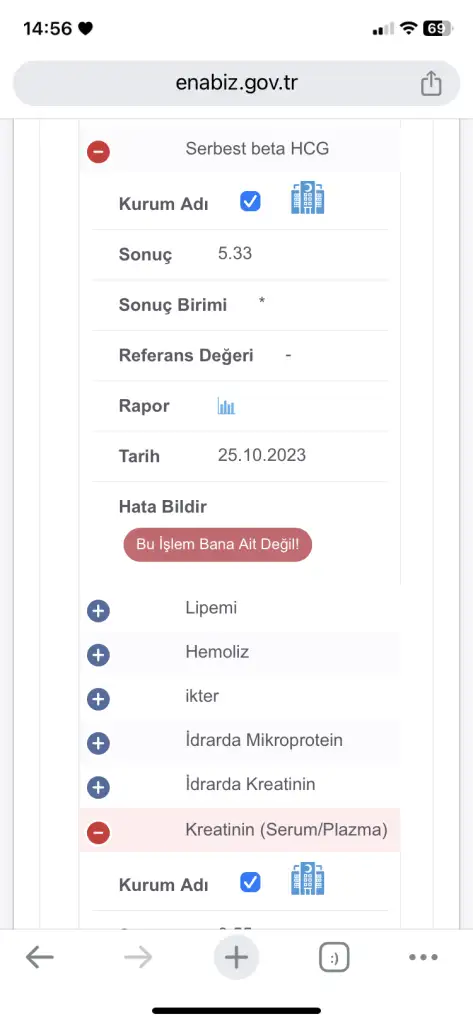
Task: Toggle Kurum Adı checkbox under Kreatinin
Action: [250, 883]
